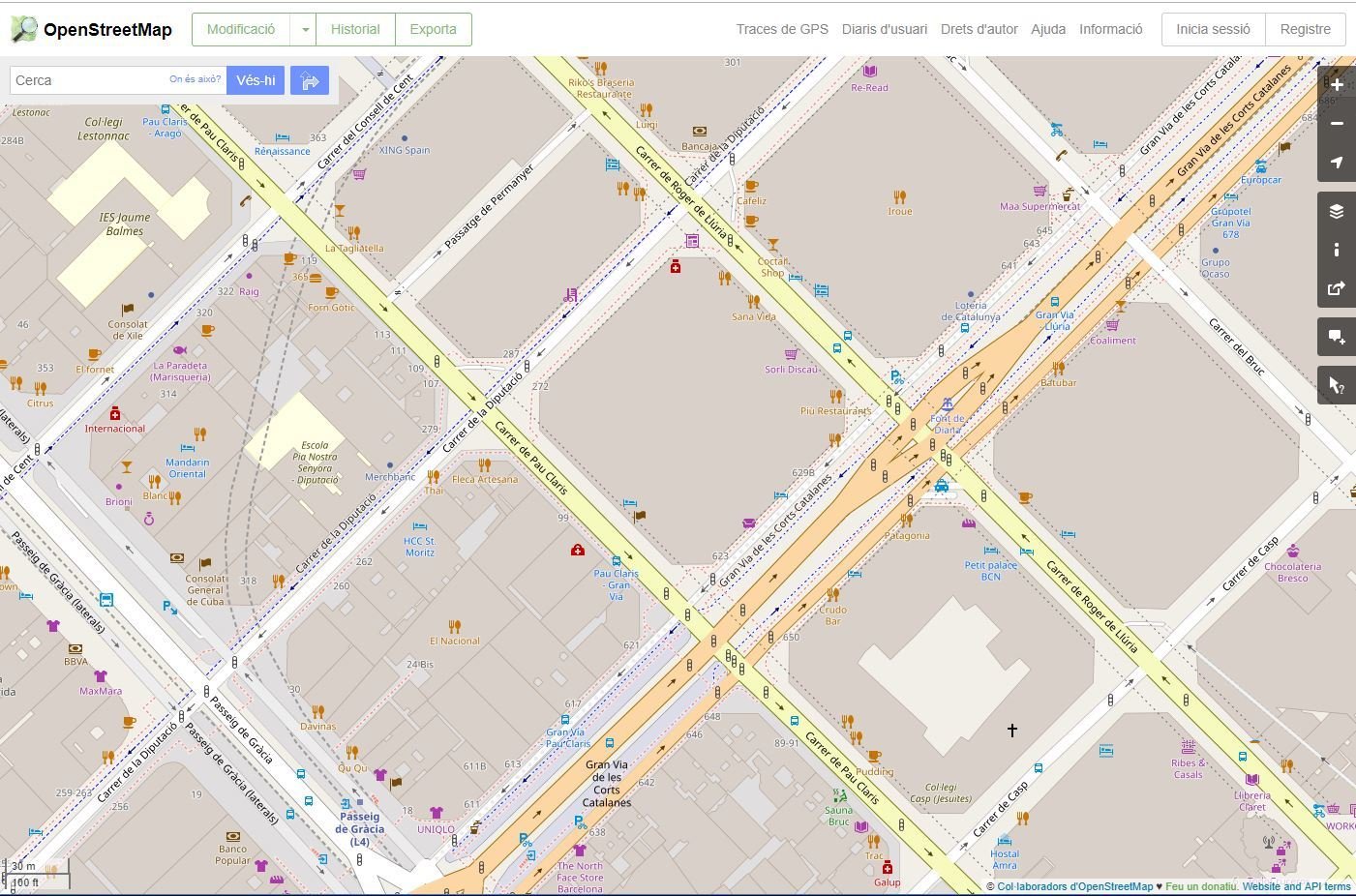Image resolution: width=1356 pixels, height=896 pixels.
Task: Click the Escola Pia Nostra Senyora label
Action: tap(316, 463)
